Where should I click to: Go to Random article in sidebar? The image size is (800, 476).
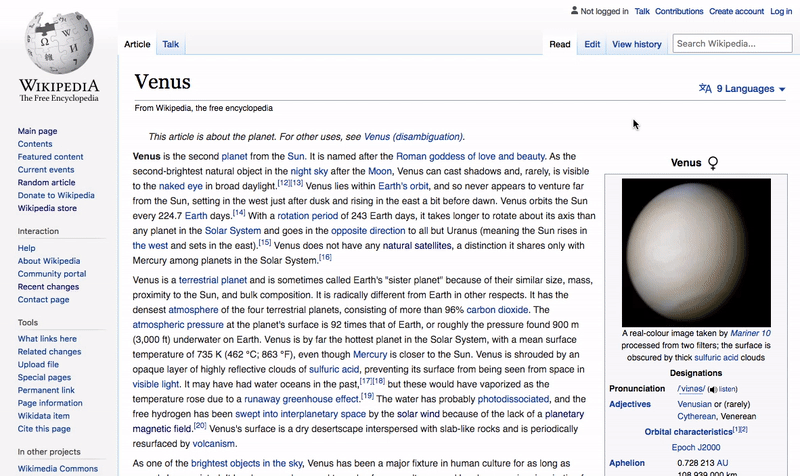[46, 183]
